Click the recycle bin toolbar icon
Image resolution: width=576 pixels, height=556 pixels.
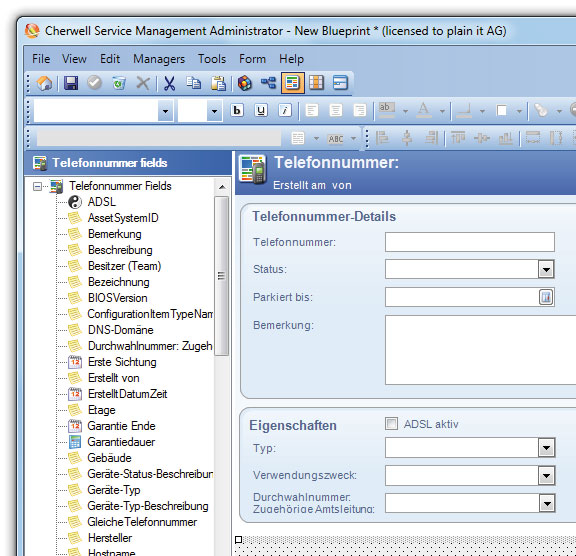pyautogui.click(x=119, y=83)
